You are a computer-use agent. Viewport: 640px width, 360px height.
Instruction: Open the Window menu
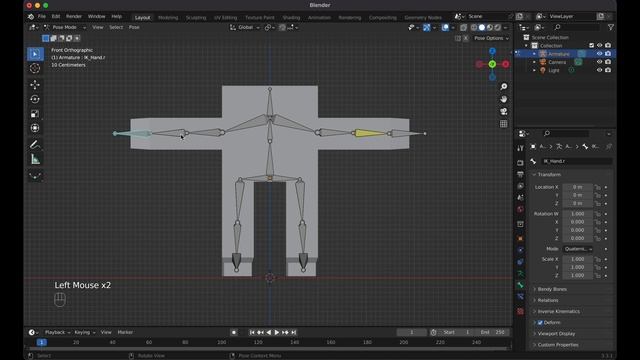(x=97, y=17)
